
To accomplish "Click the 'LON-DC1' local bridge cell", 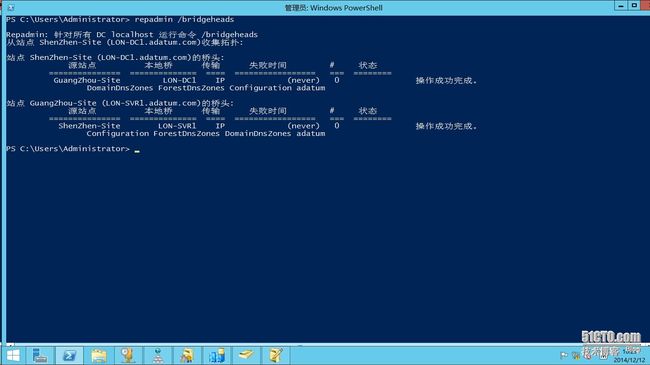I will click(179, 80).
